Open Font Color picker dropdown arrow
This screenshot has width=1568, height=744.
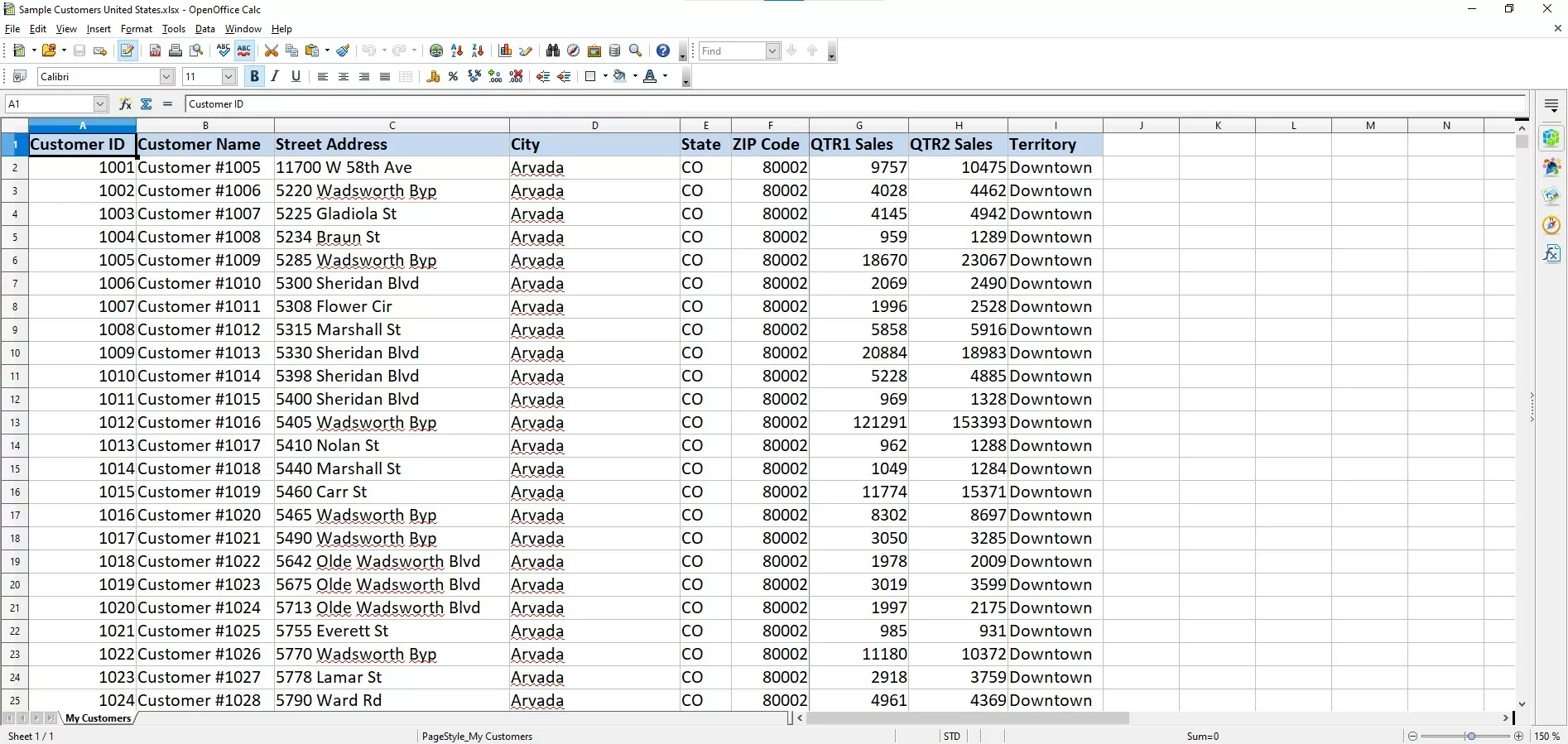(665, 77)
